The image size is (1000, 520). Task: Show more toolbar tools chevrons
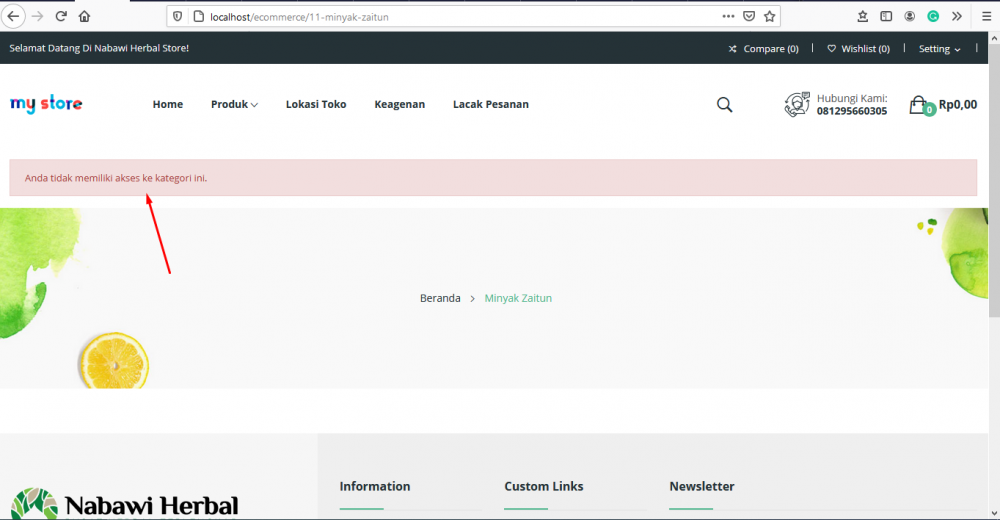tap(957, 17)
